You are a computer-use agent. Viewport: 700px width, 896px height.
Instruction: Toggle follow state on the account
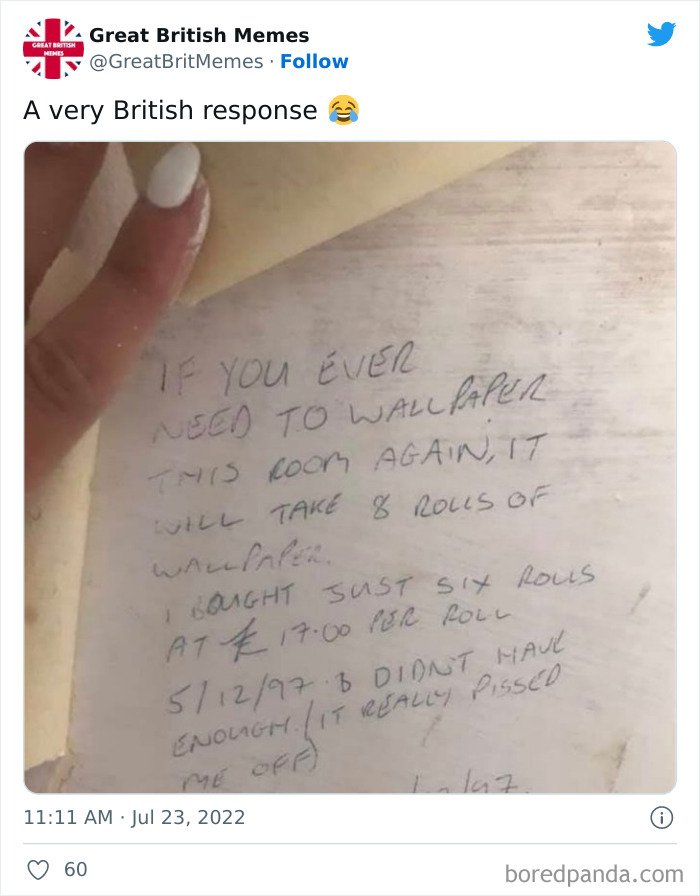(315, 61)
